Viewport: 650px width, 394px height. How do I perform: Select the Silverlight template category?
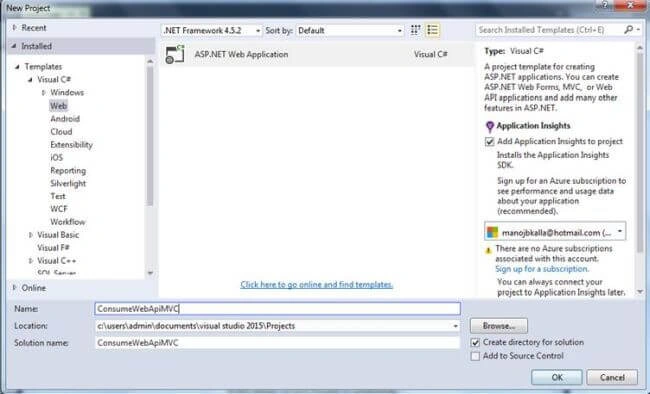click(x=68, y=183)
